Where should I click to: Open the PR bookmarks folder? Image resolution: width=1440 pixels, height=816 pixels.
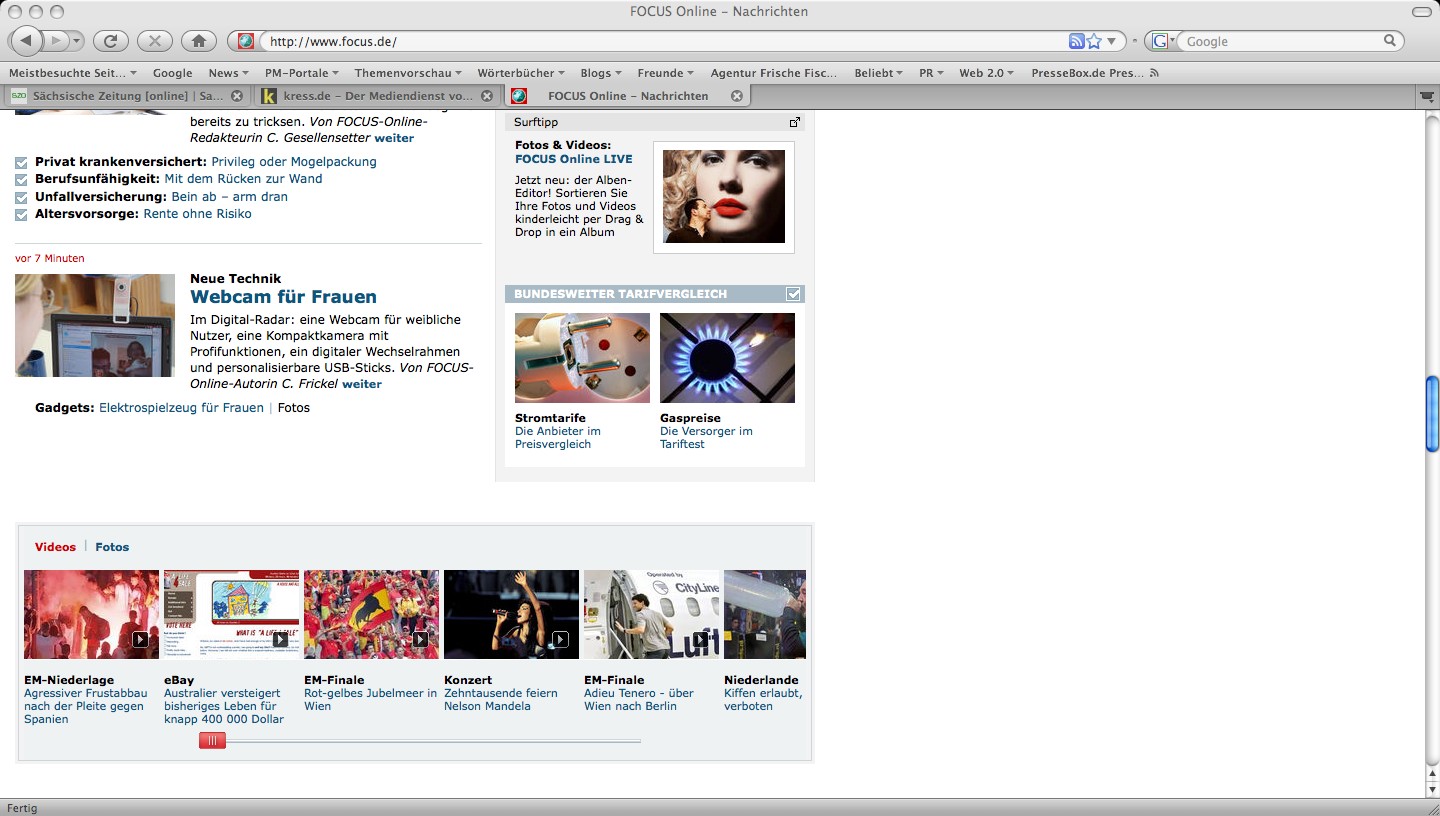tap(931, 73)
